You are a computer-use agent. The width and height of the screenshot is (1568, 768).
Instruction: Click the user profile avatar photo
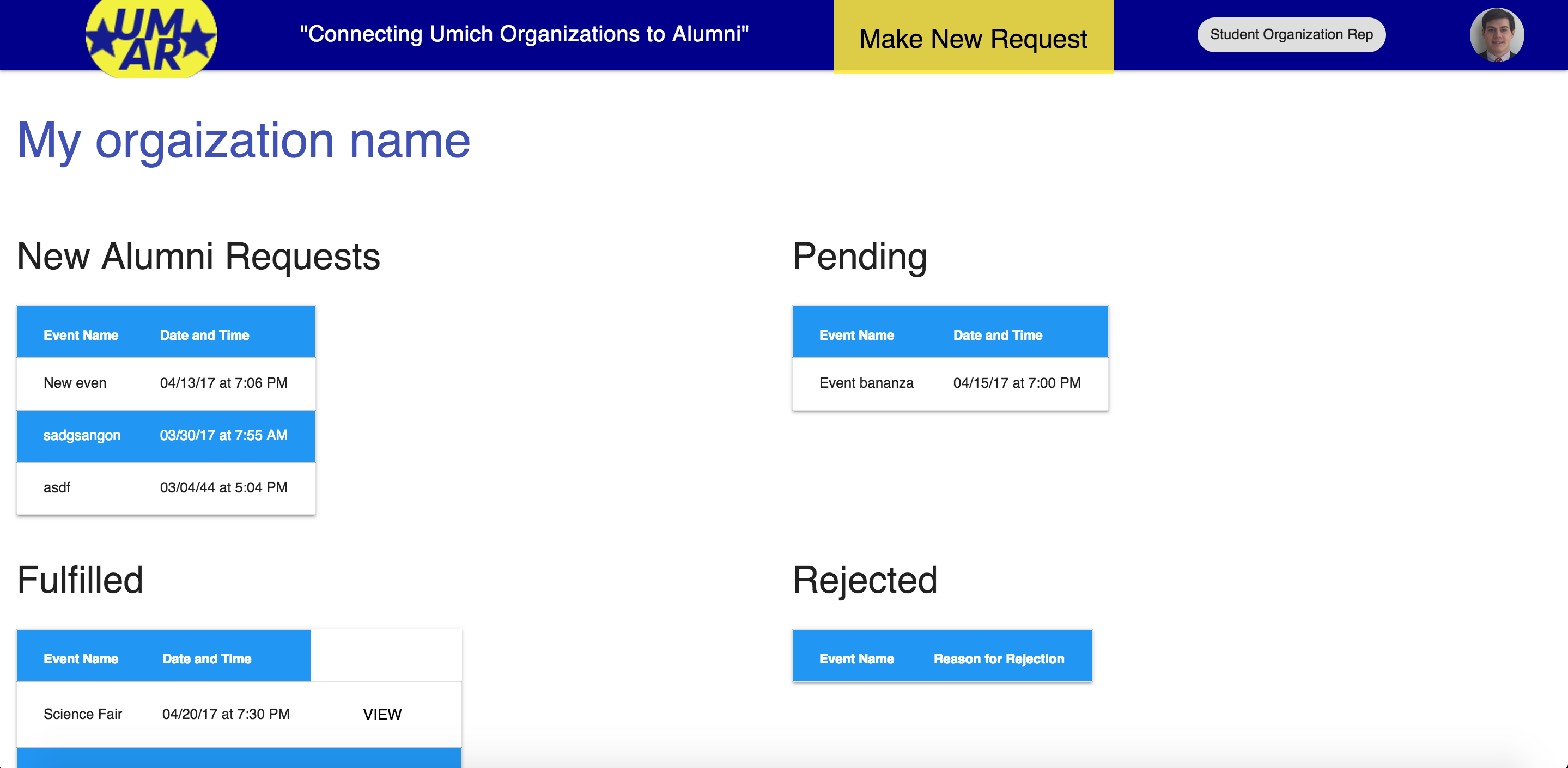(1496, 35)
